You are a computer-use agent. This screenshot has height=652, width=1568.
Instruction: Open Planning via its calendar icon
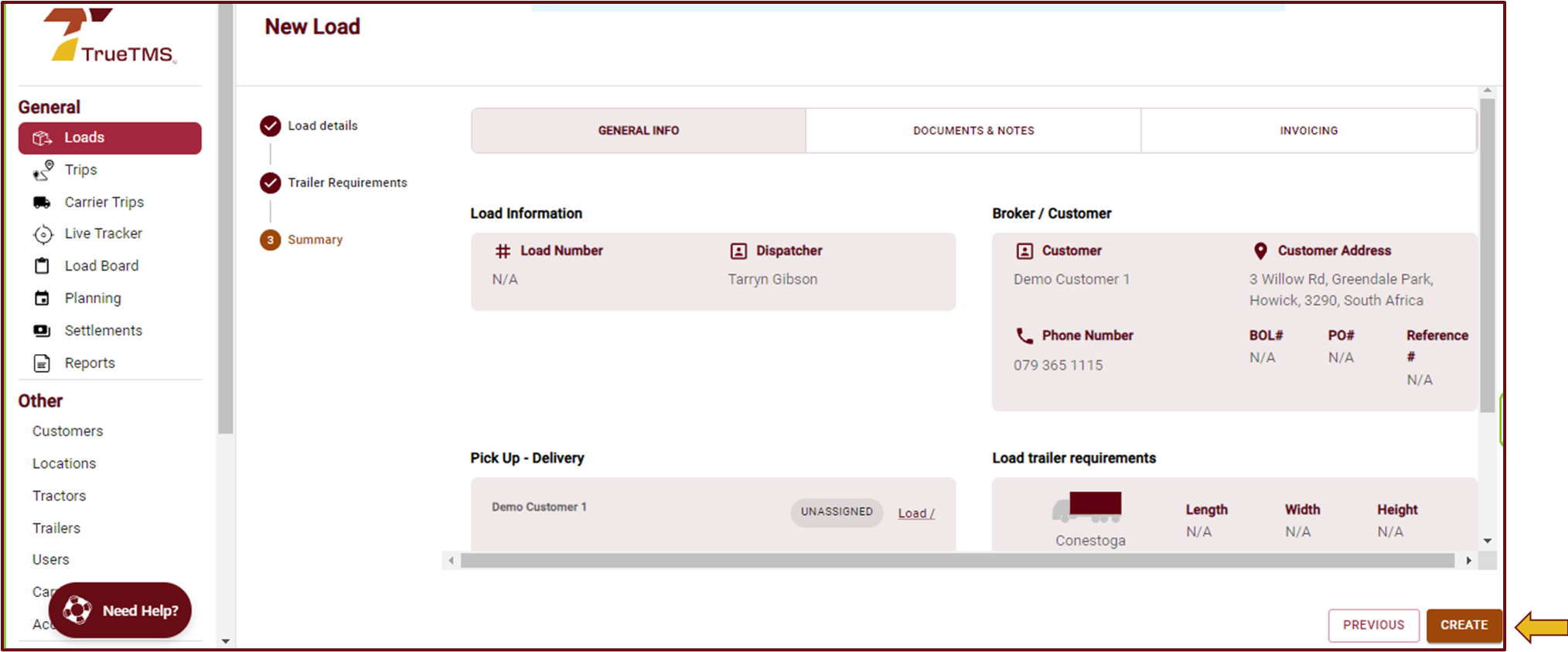pyautogui.click(x=43, y=299)
